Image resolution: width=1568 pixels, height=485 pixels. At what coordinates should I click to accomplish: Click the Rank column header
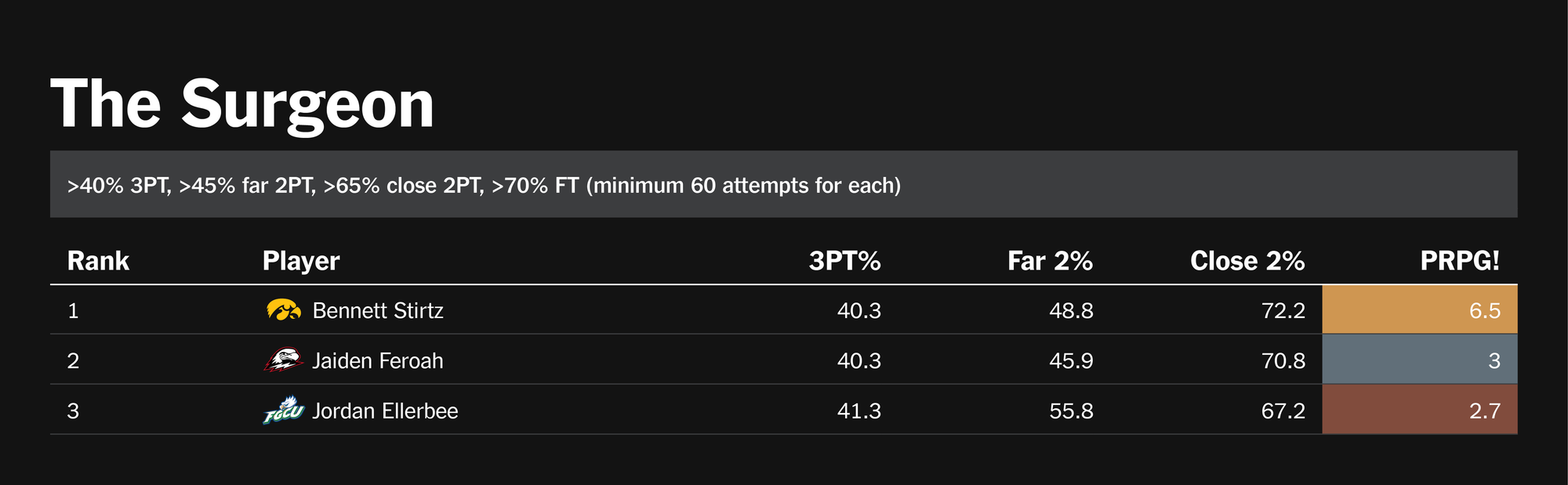point(98,261)
